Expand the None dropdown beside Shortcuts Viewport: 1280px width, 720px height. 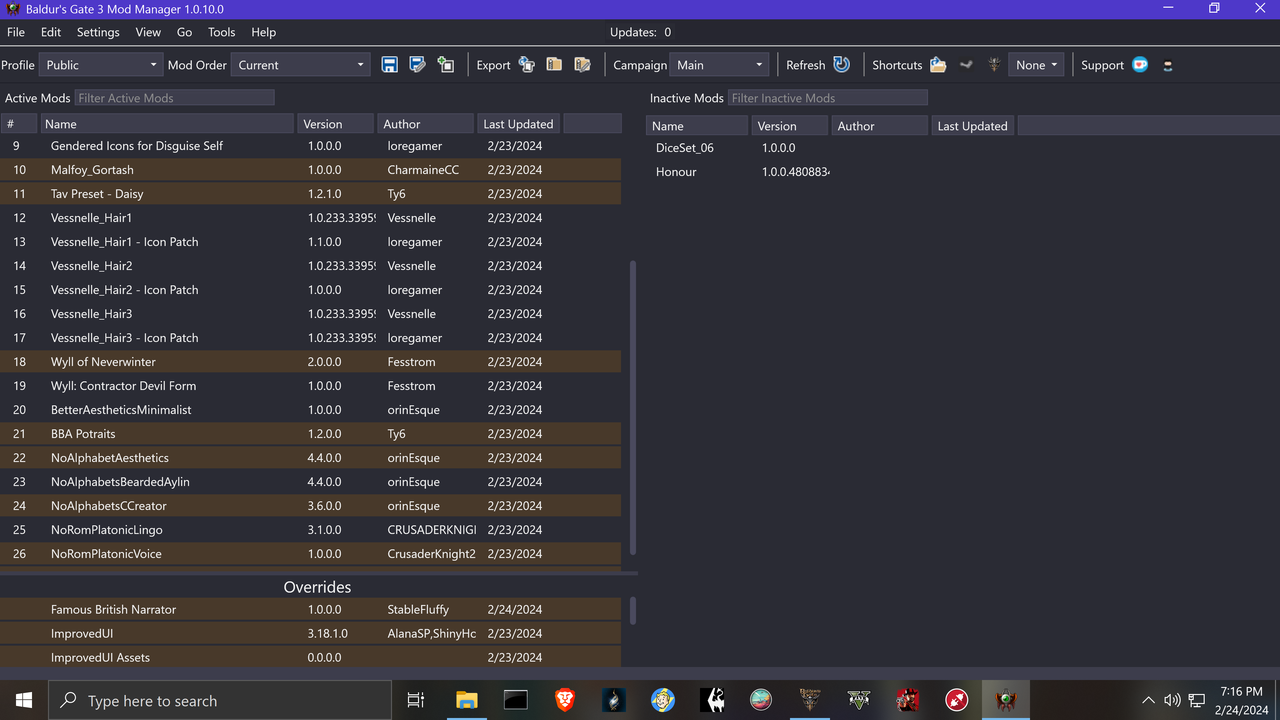click(1036, 65)
